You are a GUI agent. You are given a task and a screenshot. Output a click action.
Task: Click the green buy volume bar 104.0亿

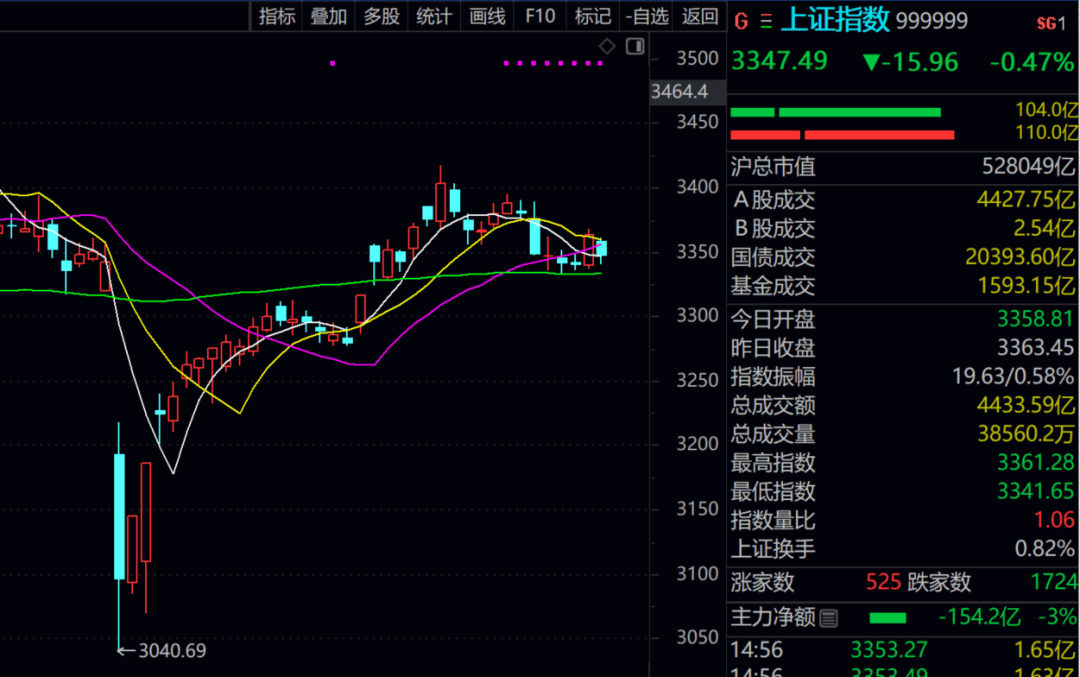click(835, 112)
